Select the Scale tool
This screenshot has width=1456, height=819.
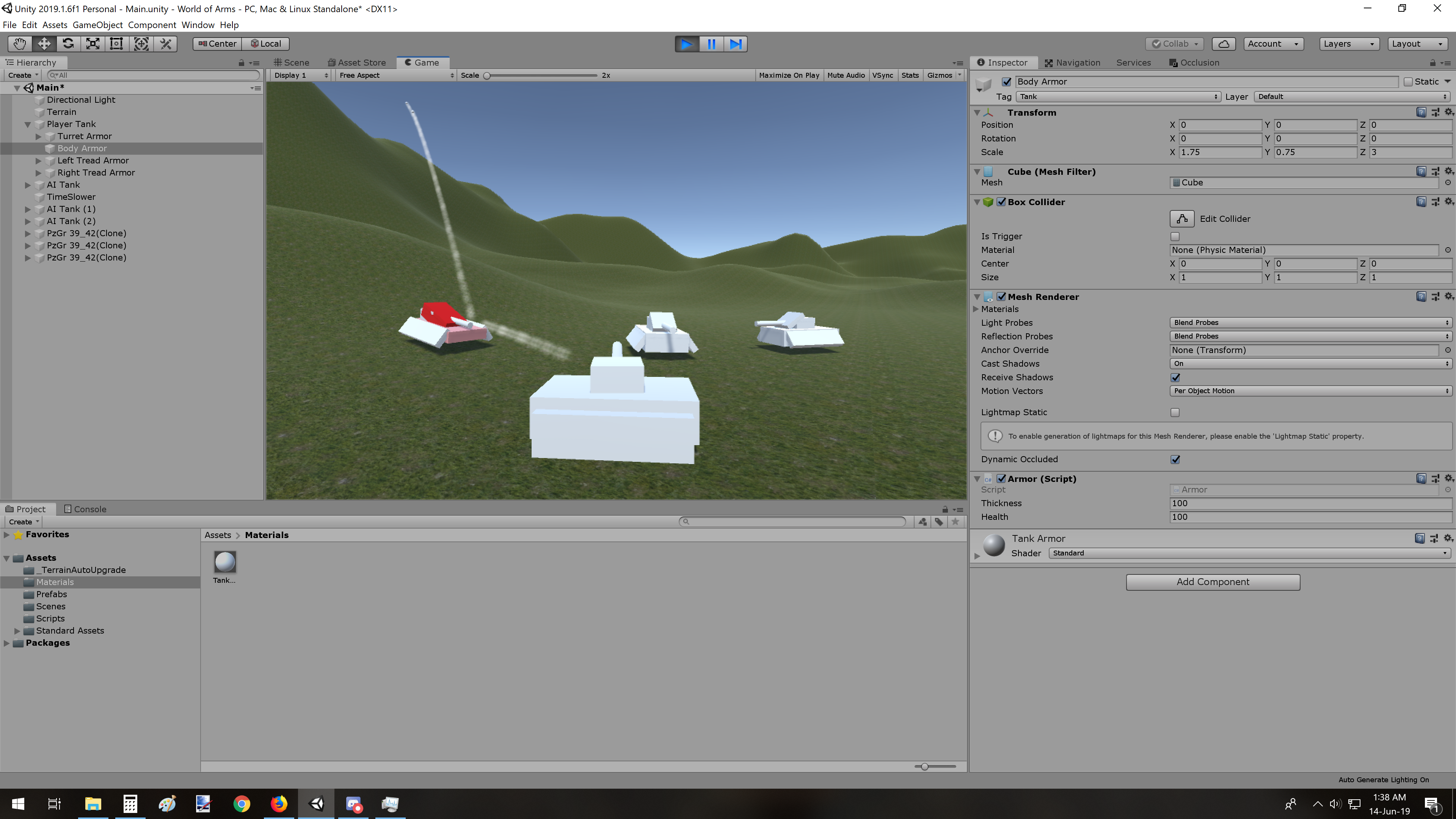[93, 44]
